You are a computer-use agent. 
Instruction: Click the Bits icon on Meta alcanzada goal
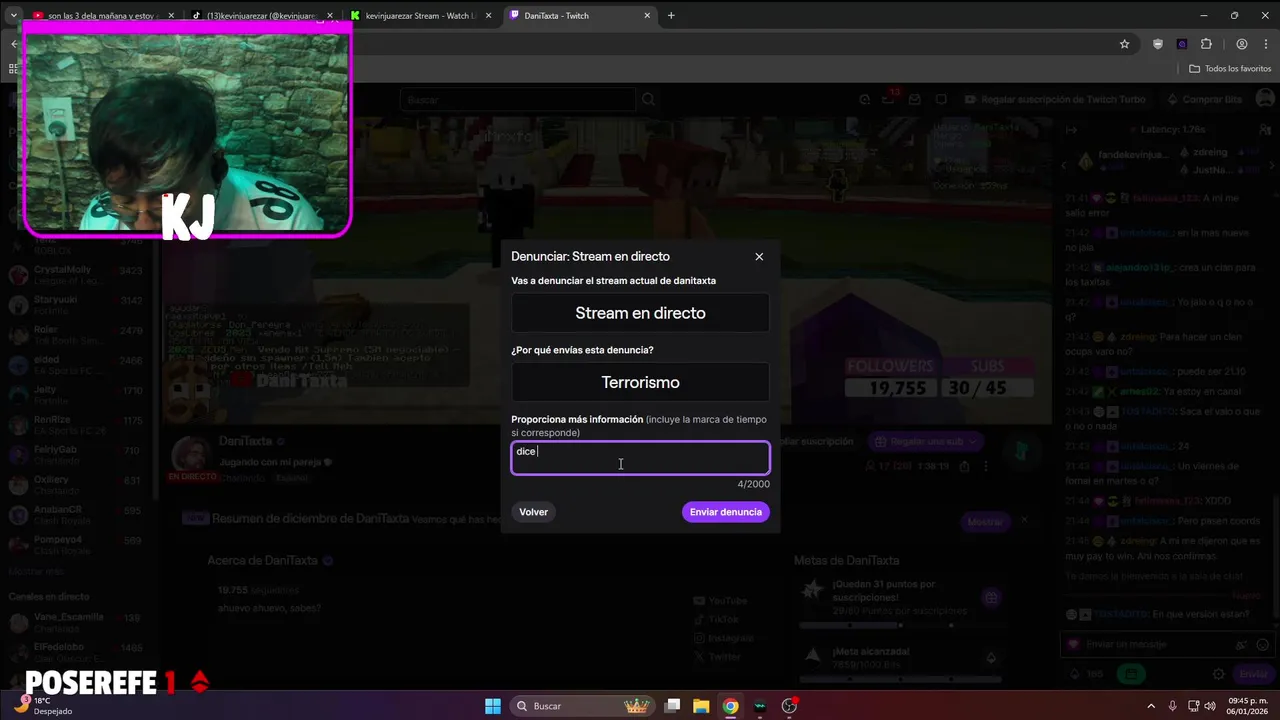click(991, 657)
